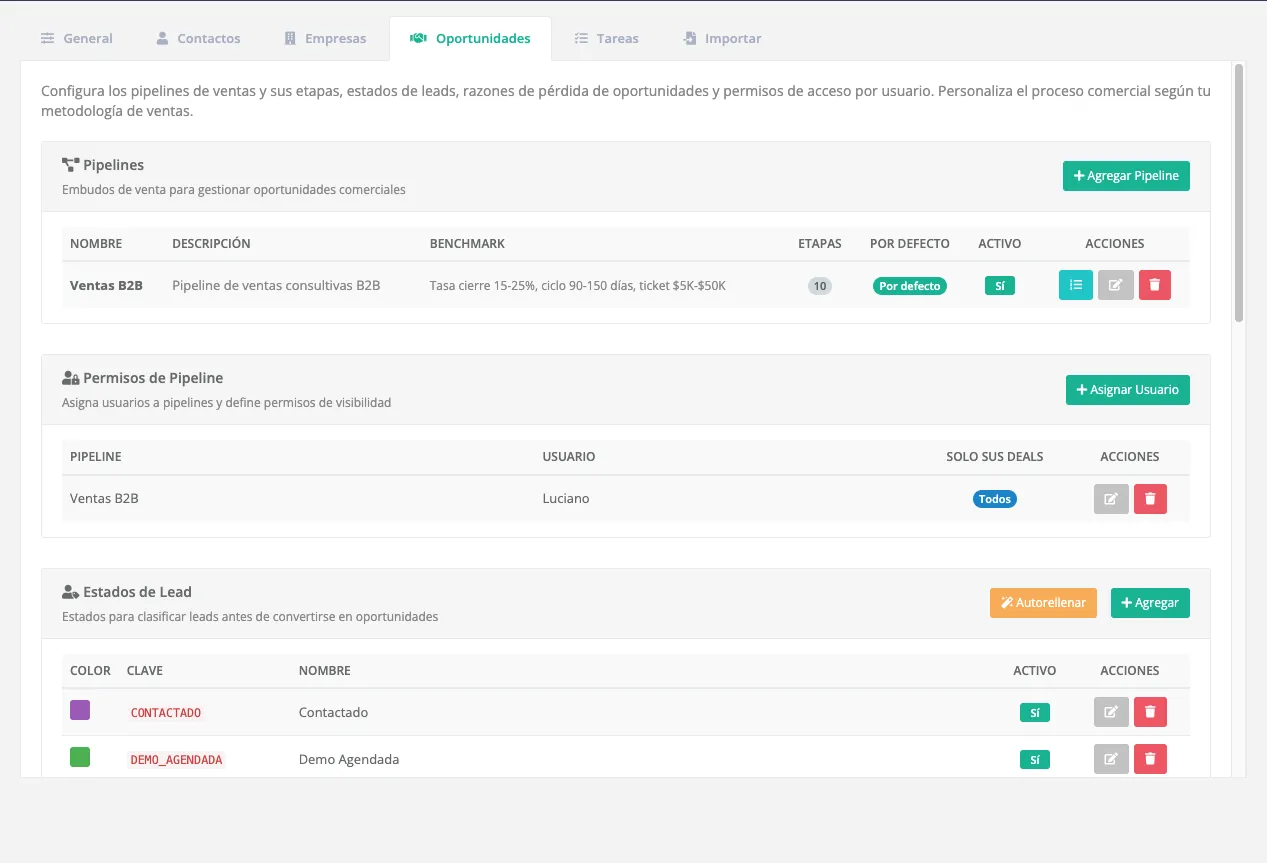
Task: Click the user name Luciano
Action: click(566, 498)
